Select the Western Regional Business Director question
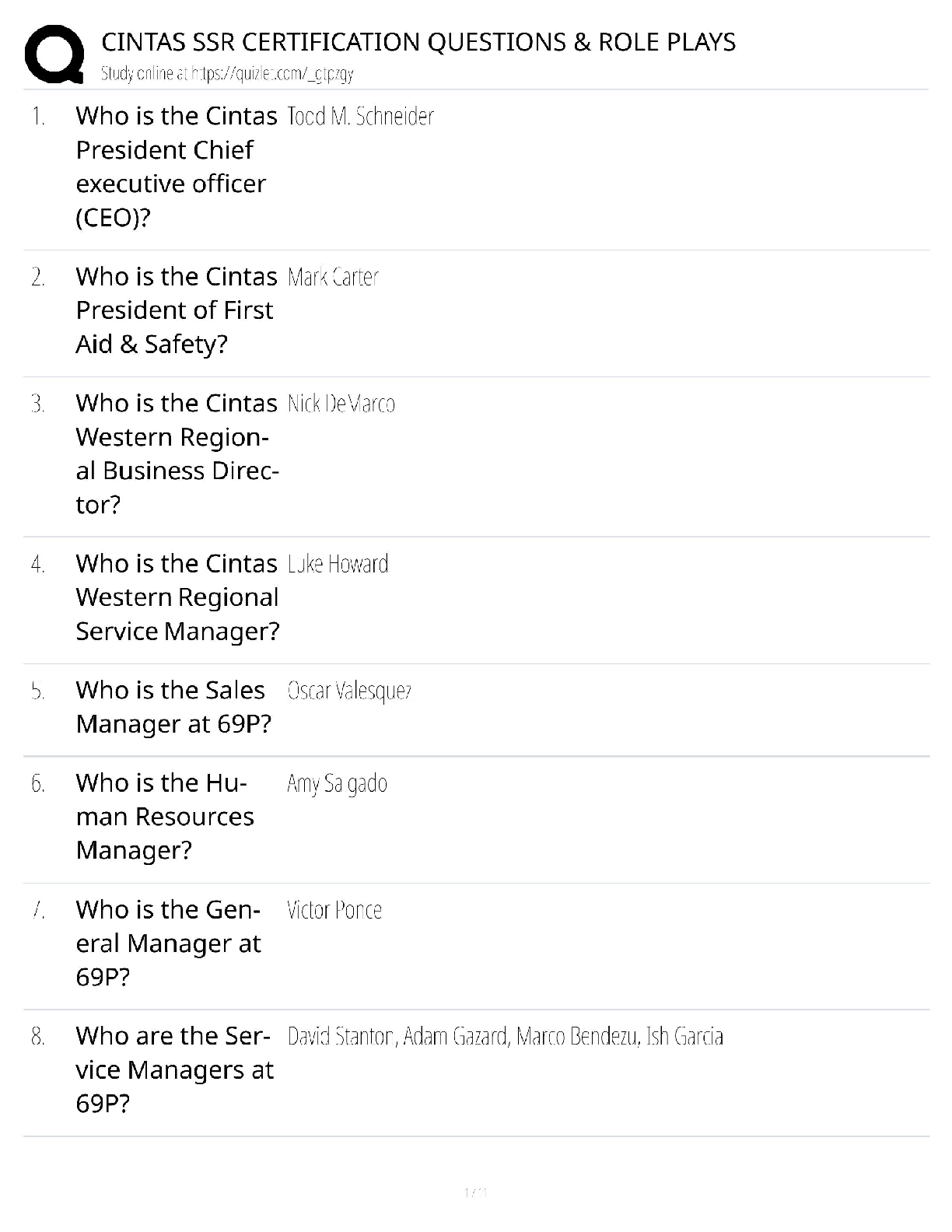Viewport: 952px width, 1232px height. click(177, 453)
